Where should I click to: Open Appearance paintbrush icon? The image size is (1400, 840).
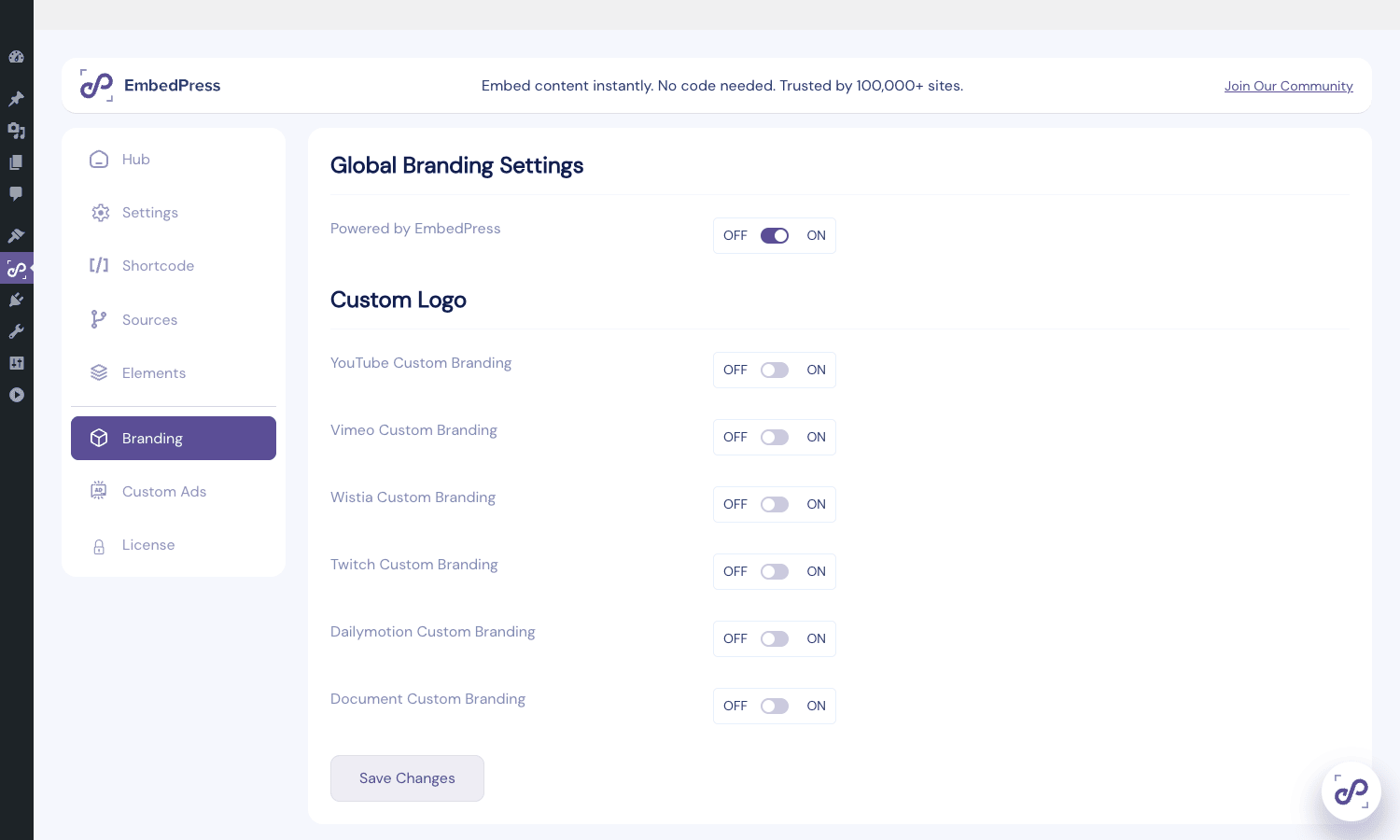point(16,236)
